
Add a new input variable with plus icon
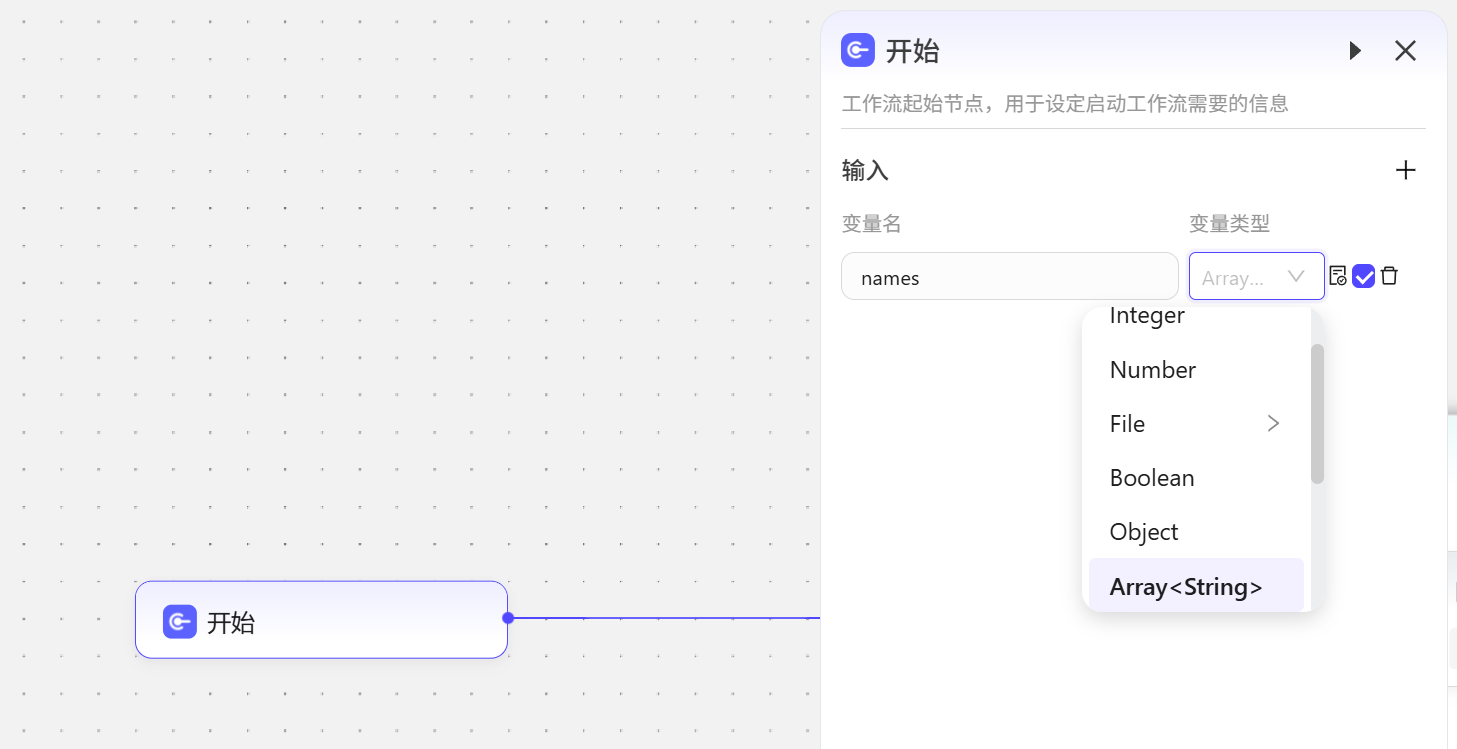click(1405, 170)
